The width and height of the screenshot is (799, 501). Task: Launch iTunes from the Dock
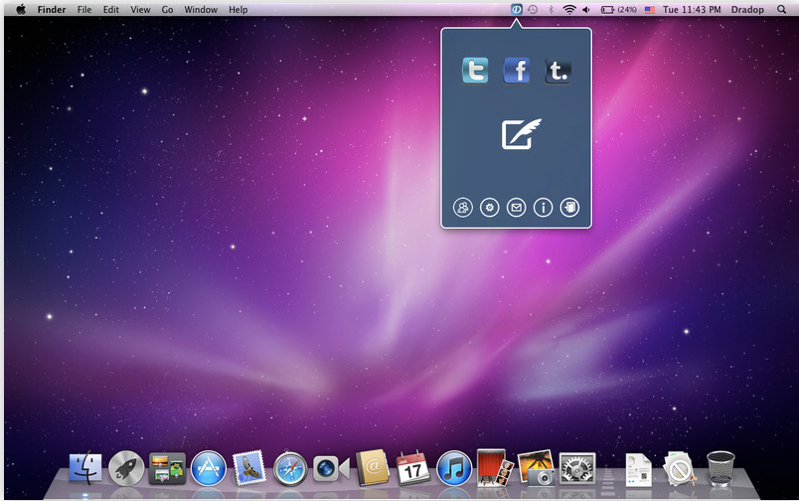[x=454, y=468]
